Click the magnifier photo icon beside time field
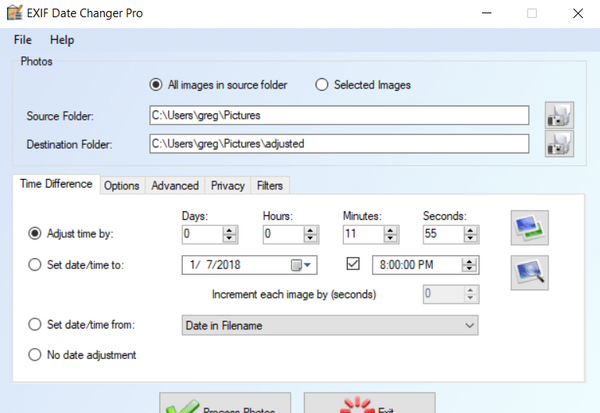Image resolution: width=600 pixels, height=413 pixels. (530, 273)
